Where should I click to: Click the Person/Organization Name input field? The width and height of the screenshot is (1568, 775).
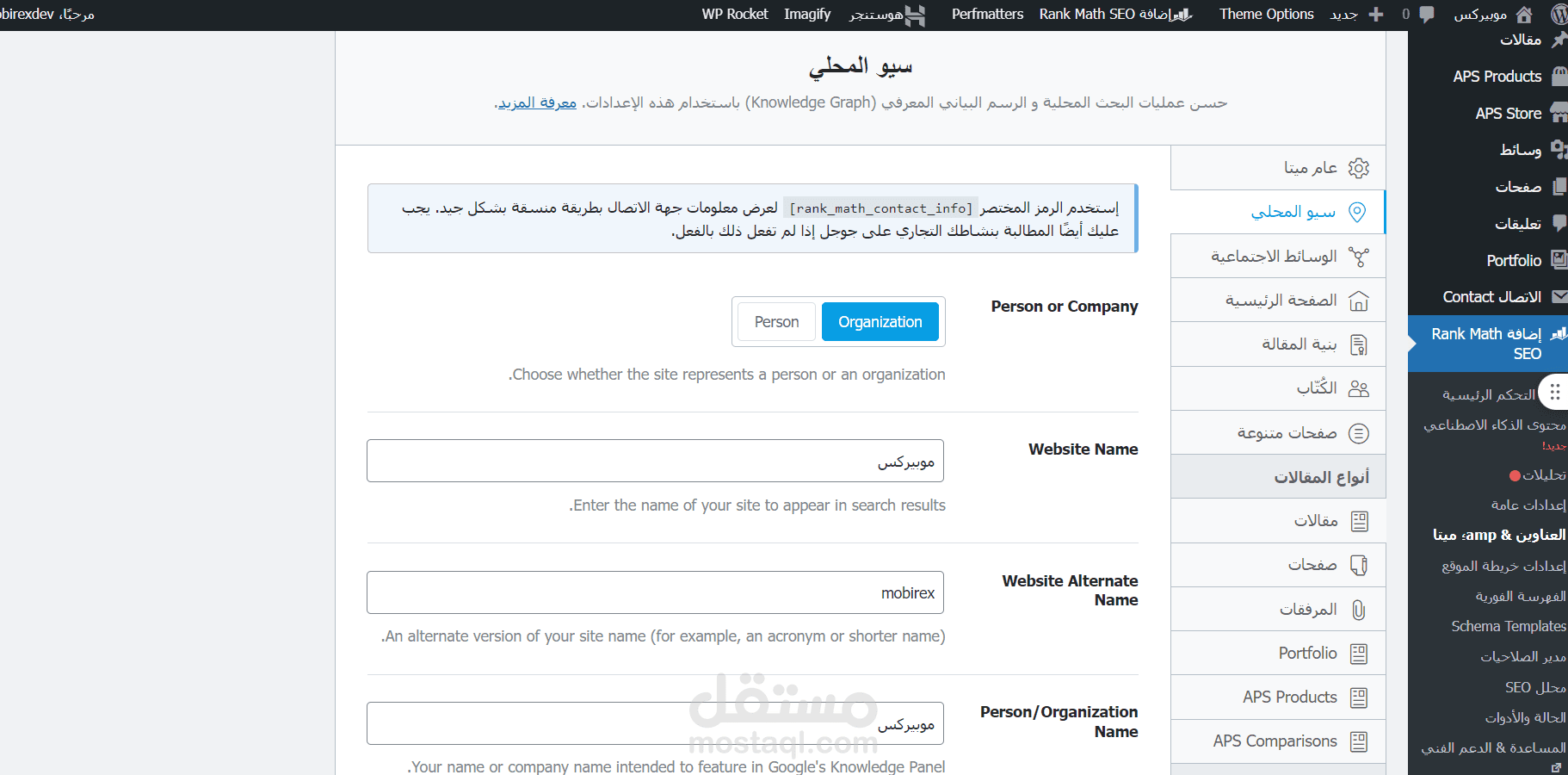[x=655, y=723]
